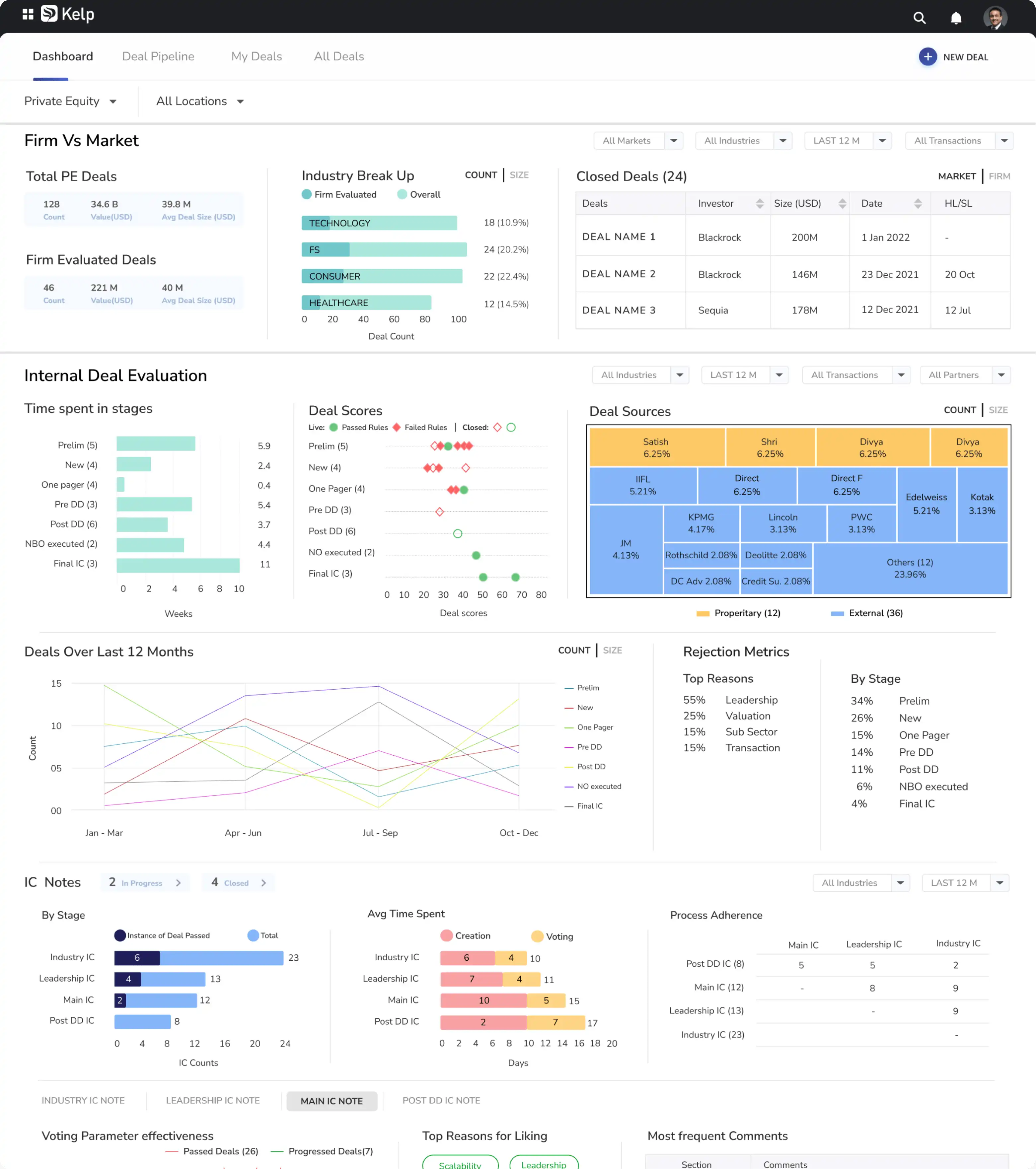Viewport: 1036px width, 1169px height.
Task: Switch Deal Sources to COUNT
Action: point(959,410)
